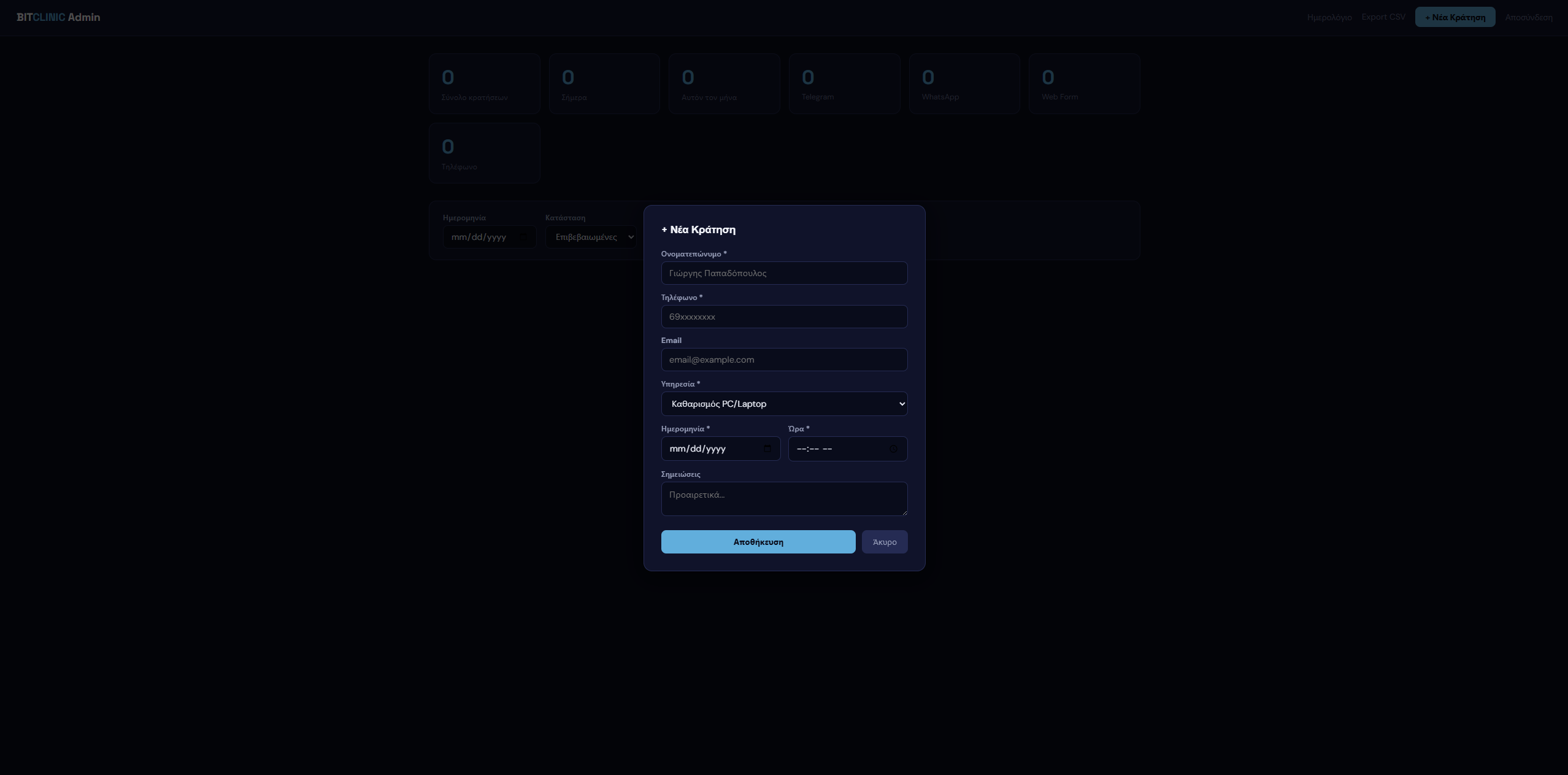Save the booking with Αποθήκευση
The width and height of the screenshot is (1568, 775).
click(x=758, y=542)
